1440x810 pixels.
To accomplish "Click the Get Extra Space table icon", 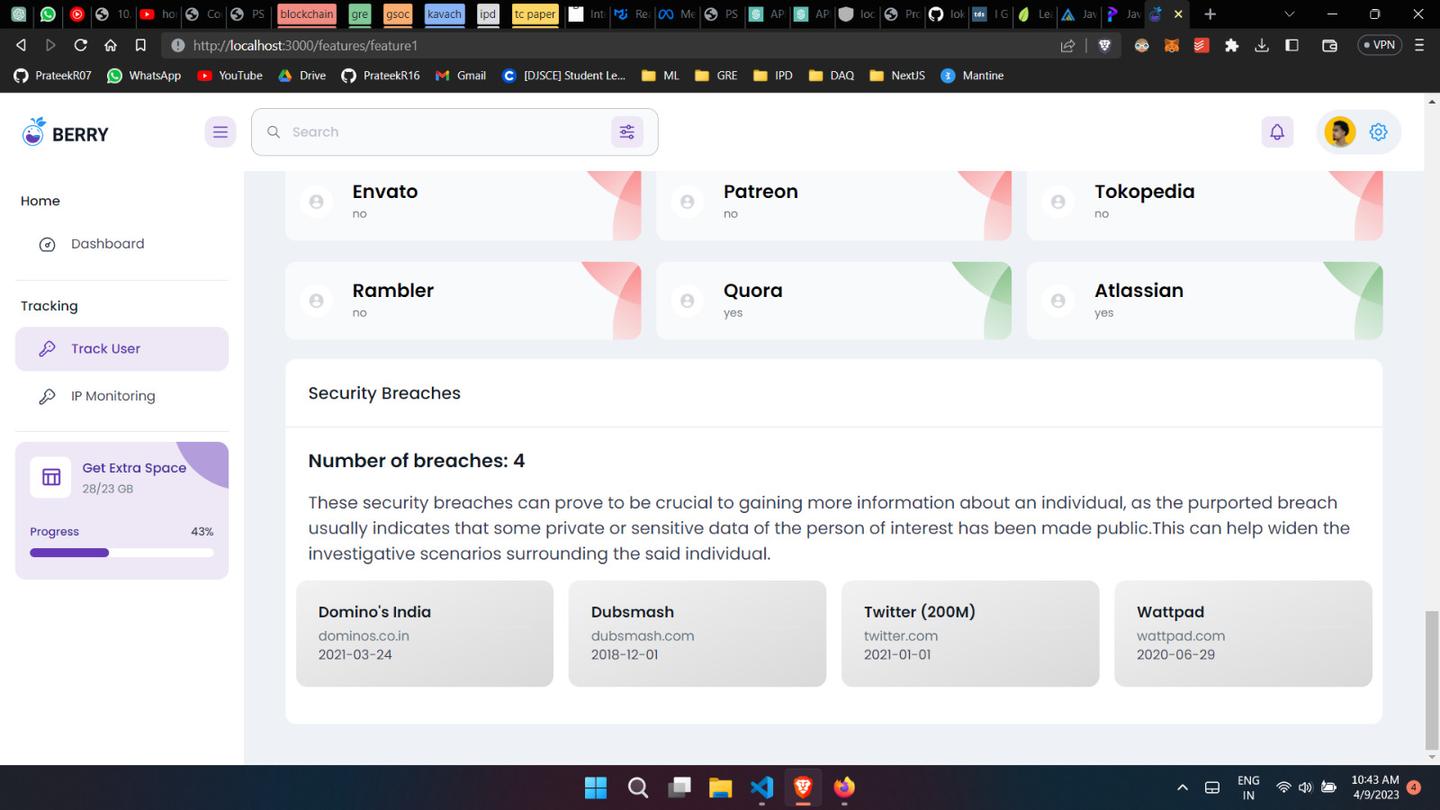I will click(51, 477).
